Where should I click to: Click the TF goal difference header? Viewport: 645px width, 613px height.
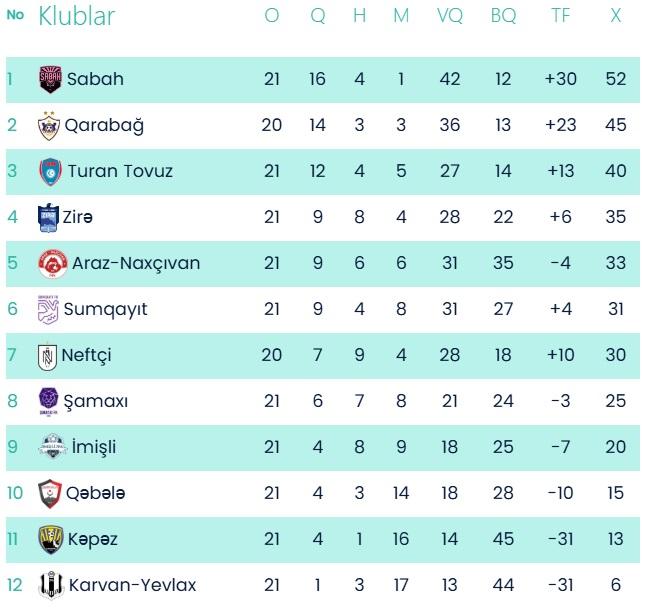click(561, 16)
